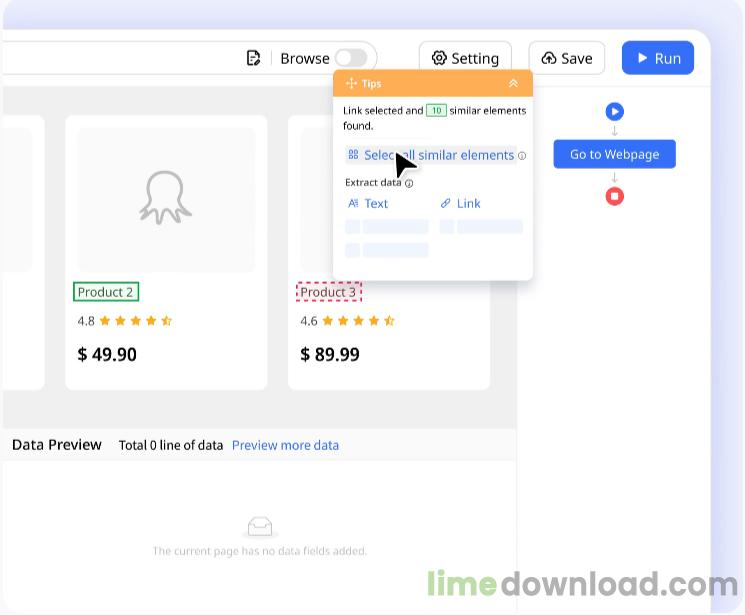Collapse the Tips panel with double chevron
Image resolution: width=745 pixels, height=615 pixels.
pyautogui.click(x=513, y=84)
